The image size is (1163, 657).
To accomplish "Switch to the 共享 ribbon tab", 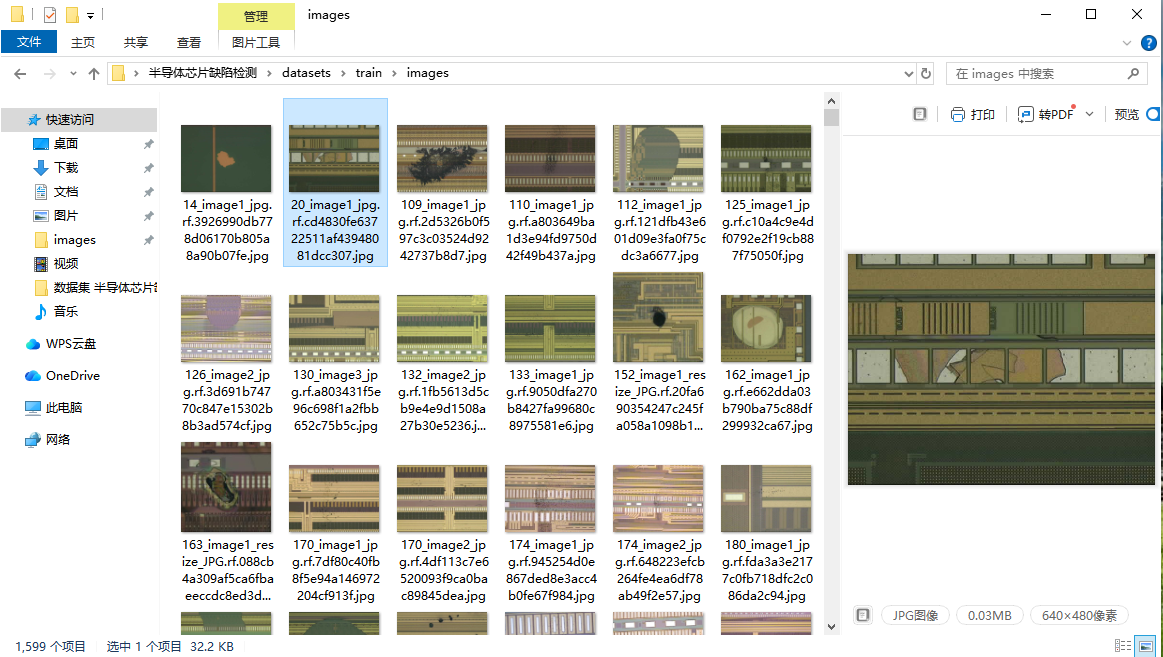I will [136, 42].
